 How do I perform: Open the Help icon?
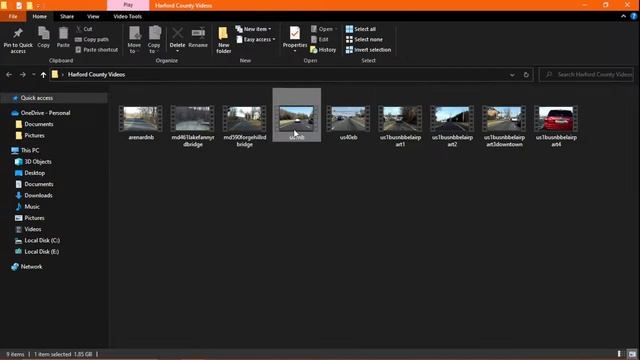[633, 16]
